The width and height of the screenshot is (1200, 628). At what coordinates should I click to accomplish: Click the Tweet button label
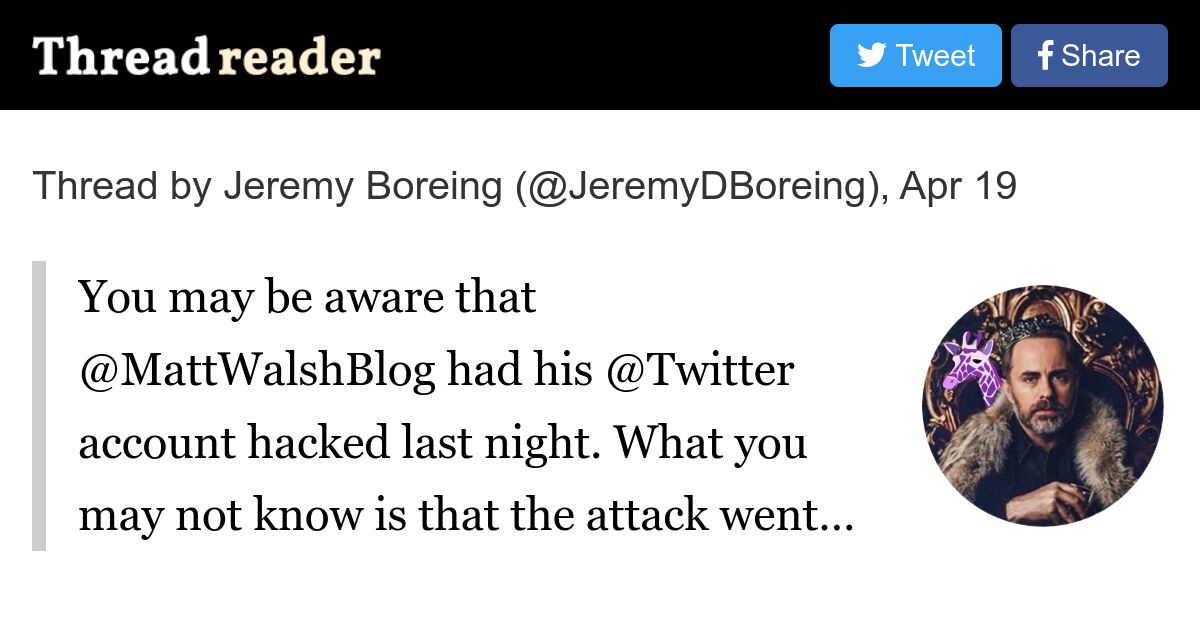(935, 56)
